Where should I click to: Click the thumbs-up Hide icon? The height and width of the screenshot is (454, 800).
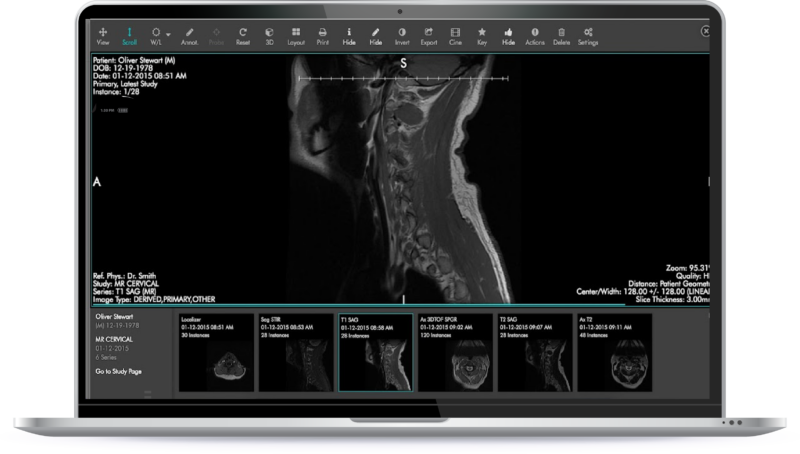(508, 36)
